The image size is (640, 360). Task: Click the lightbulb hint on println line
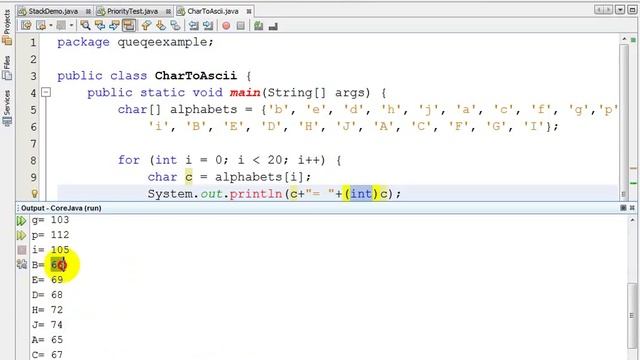pos(34,193)
